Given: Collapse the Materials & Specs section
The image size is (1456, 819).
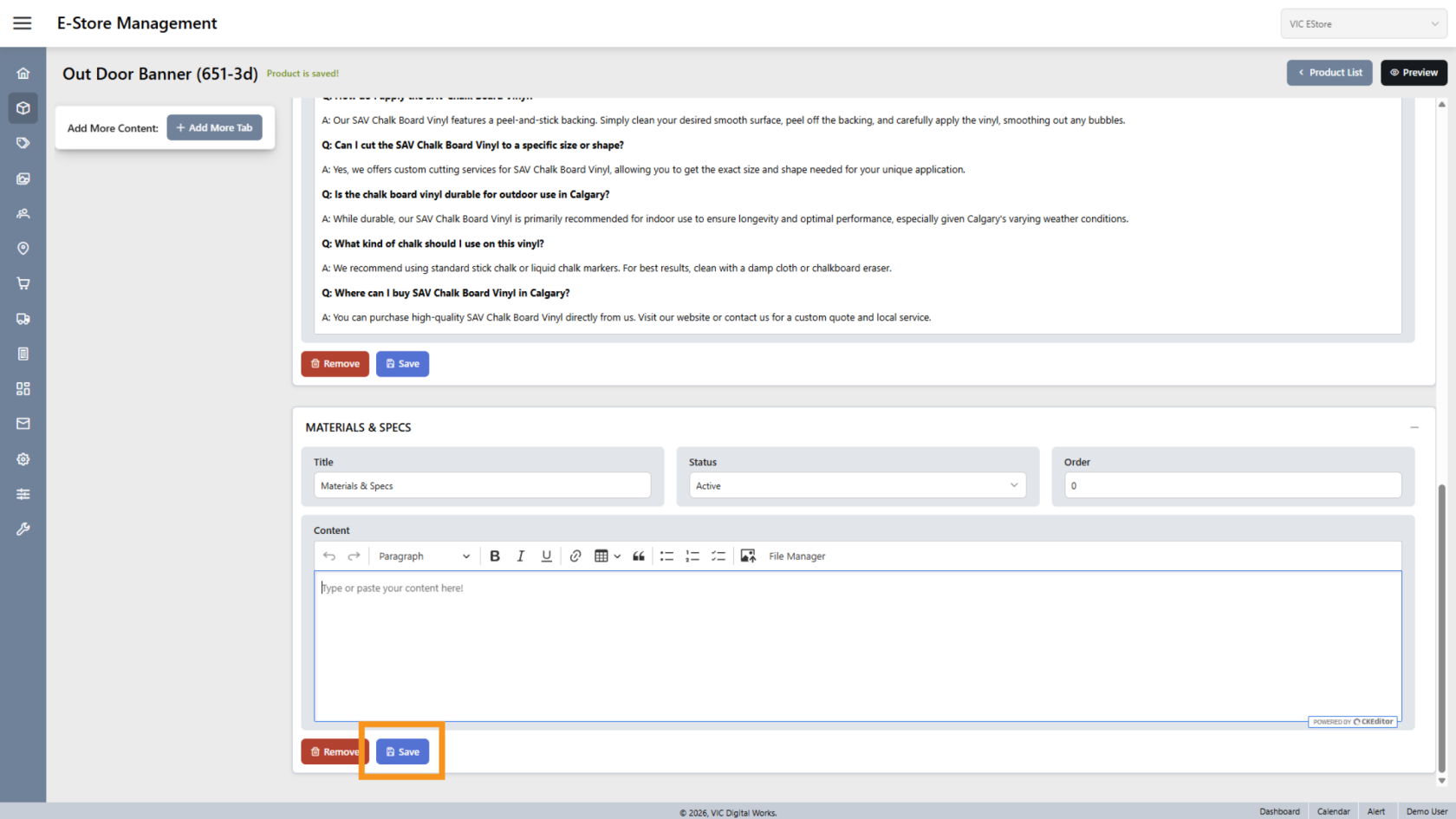Looking at the screenshot, I should [x=1414, y=427].
